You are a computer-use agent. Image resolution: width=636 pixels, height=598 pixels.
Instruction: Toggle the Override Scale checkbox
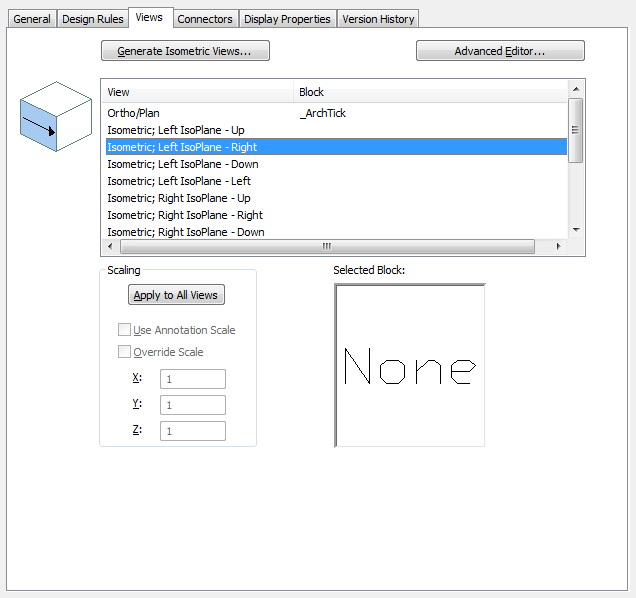124,352
